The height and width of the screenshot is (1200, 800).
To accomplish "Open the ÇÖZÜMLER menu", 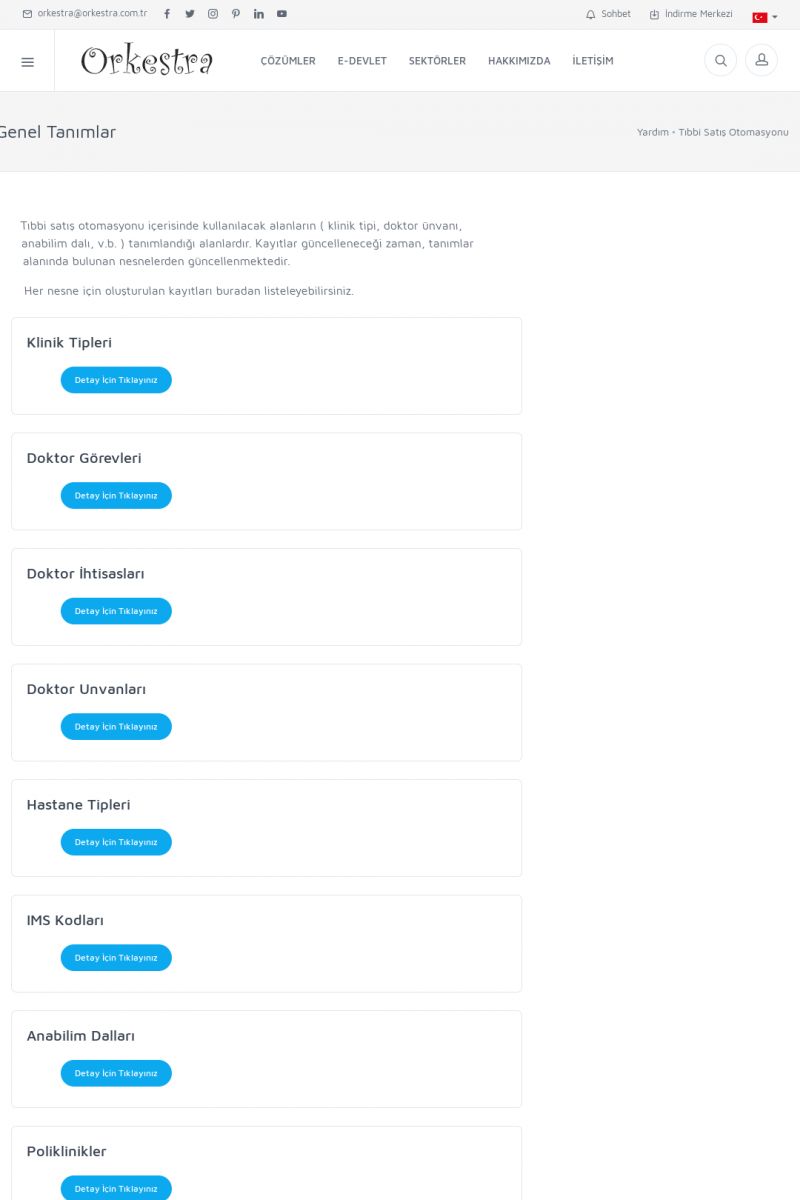I will pyautogui.click(x=288, y=61).
